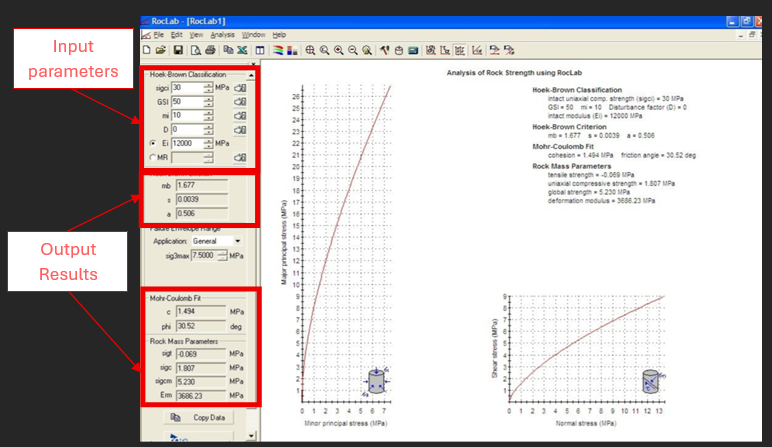Open the View menu
The width and height of the screenshot is (772, 447).
196,35
